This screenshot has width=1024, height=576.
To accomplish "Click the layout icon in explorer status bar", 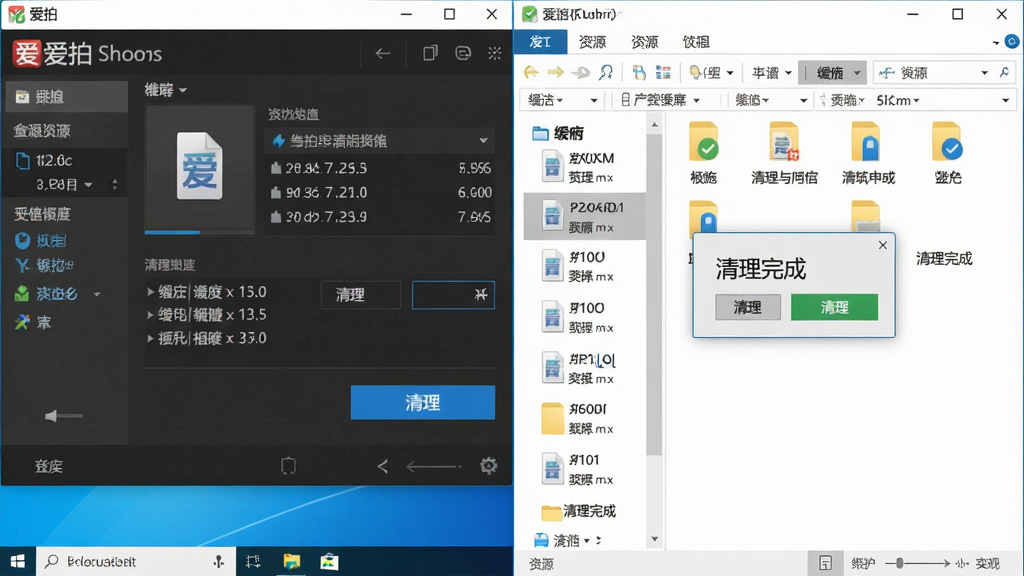I will [x=825, y=563].
